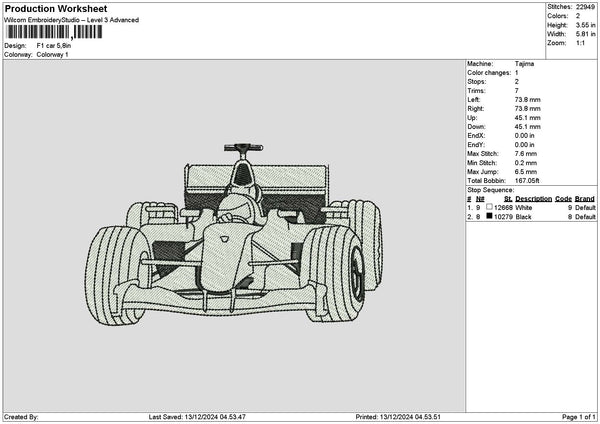The image size is (600, 424).
Task: Click the Colorway 1 value
Action: click(52, 54)
